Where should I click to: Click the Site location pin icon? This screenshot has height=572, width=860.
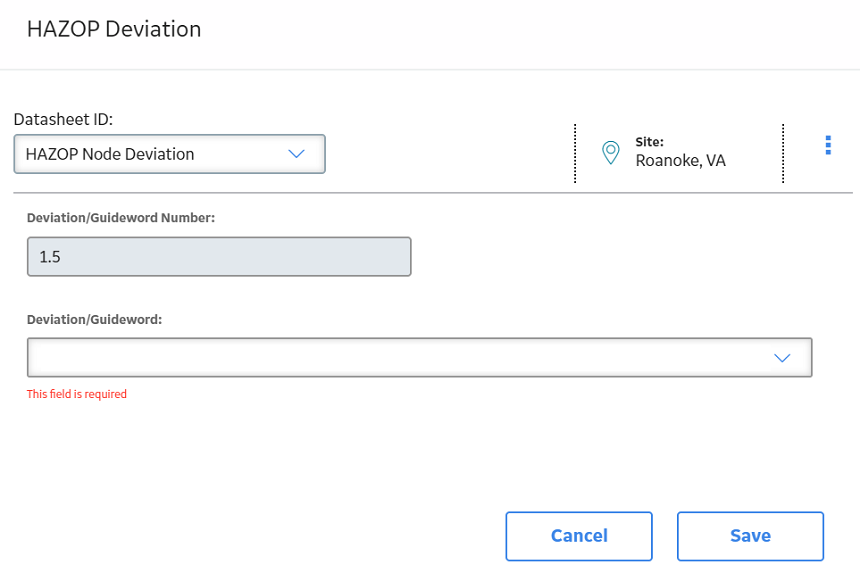pos(610,152)
